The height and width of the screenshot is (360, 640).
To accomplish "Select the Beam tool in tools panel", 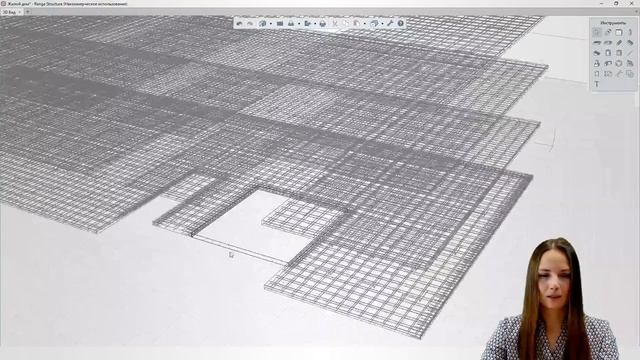I will (x=608, y=43).
